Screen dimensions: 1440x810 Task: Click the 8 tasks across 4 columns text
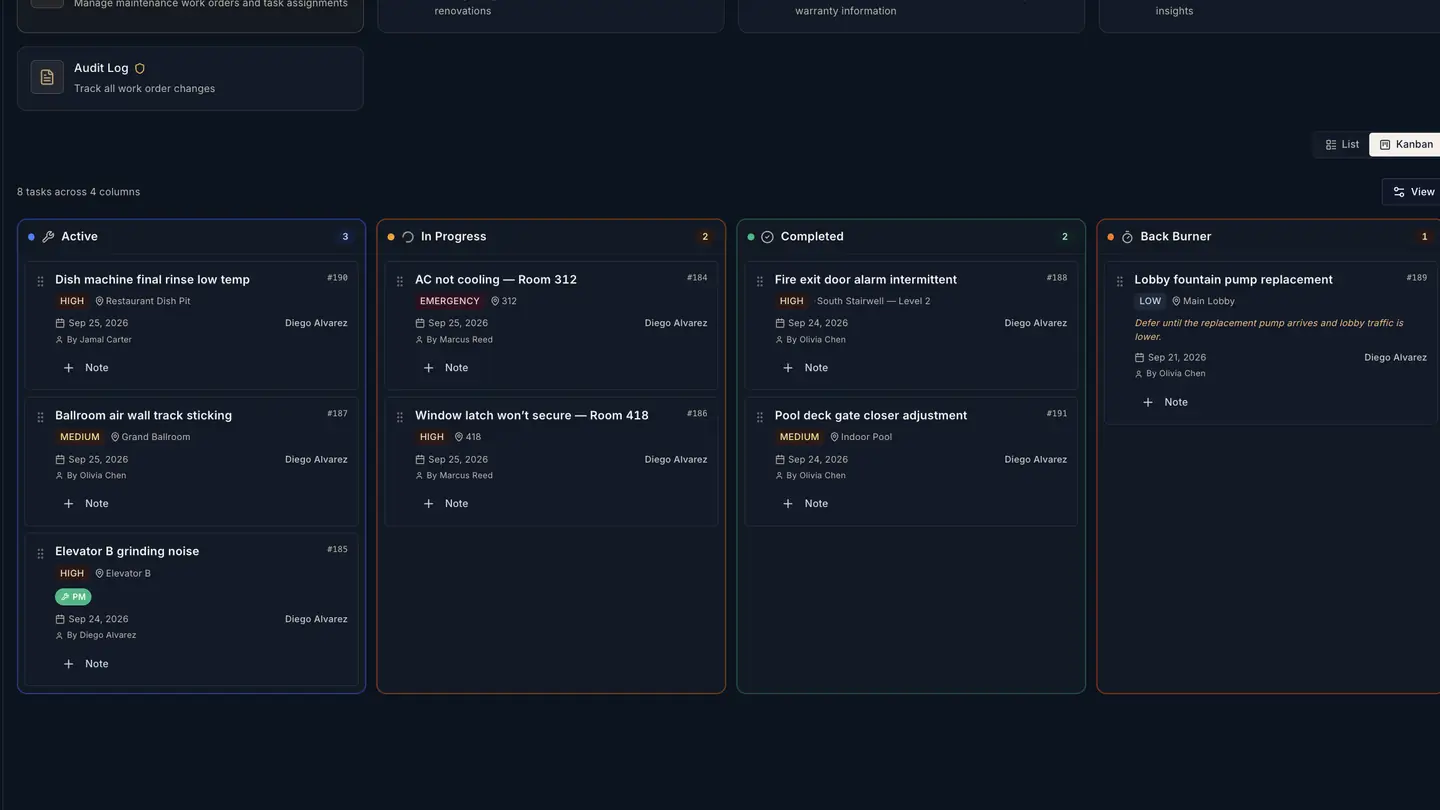click(x=78, y=192)
